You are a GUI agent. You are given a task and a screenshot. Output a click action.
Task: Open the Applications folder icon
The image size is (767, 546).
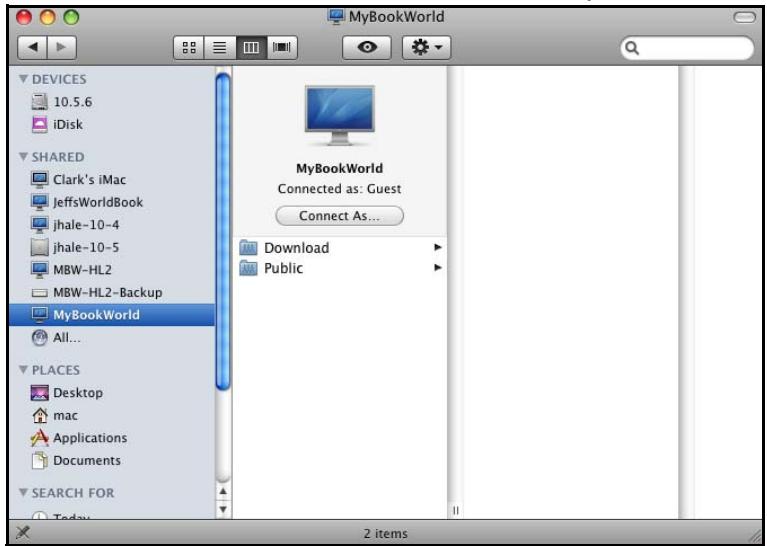[x=40, y=438]
